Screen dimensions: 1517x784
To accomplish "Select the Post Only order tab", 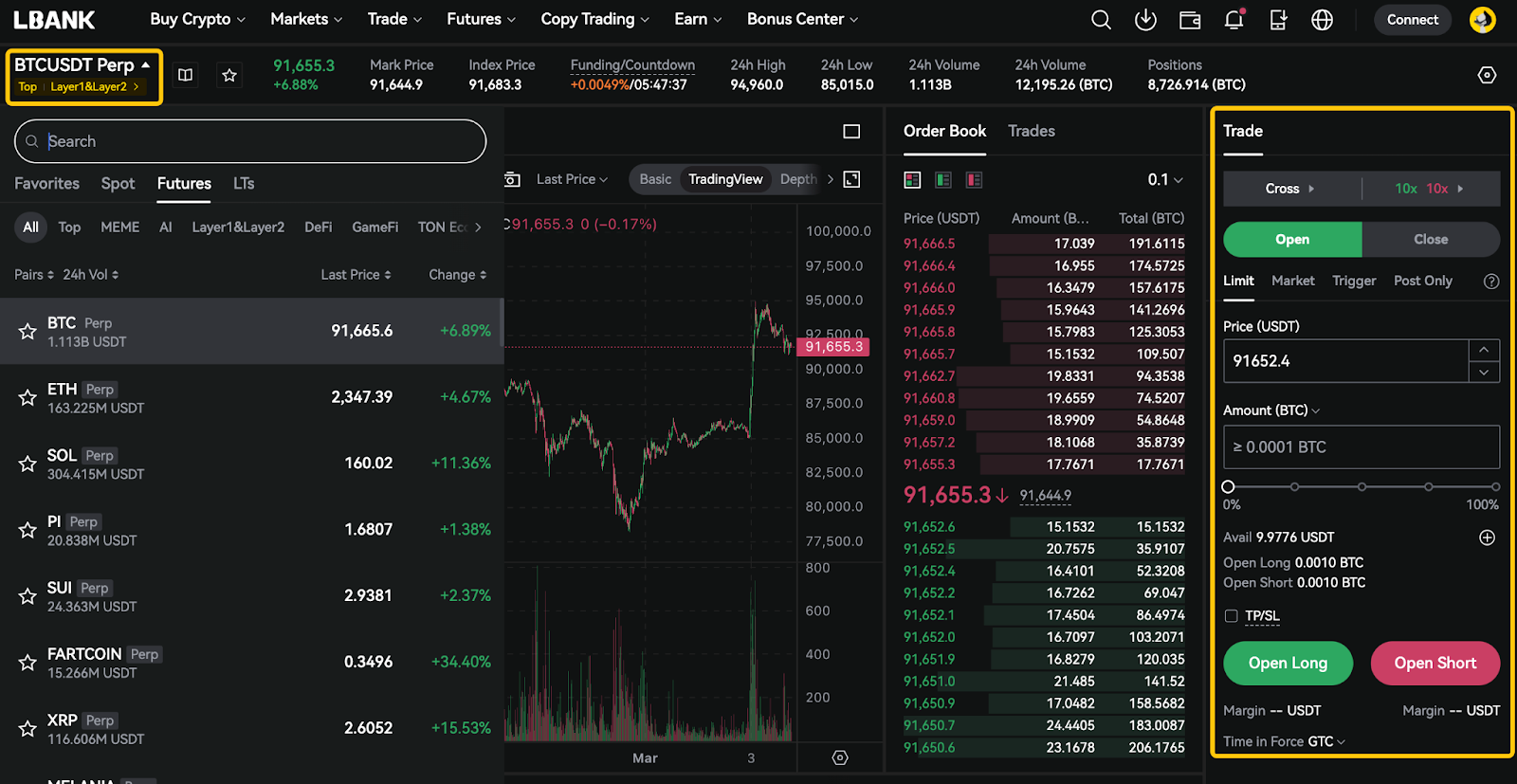I will pos(1422,281).
